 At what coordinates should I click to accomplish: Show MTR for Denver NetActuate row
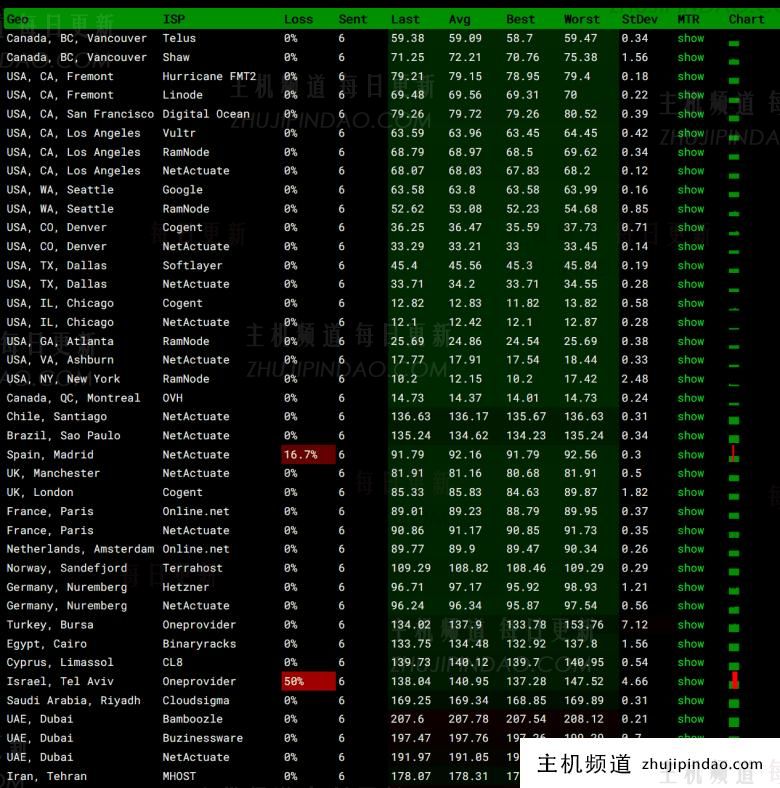(691, 247)
